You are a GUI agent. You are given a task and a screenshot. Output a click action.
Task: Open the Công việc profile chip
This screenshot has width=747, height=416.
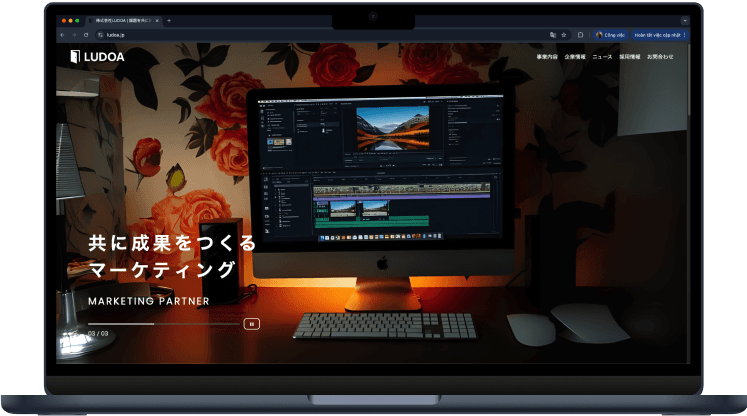pyautogui.click(x=611, y=35)
